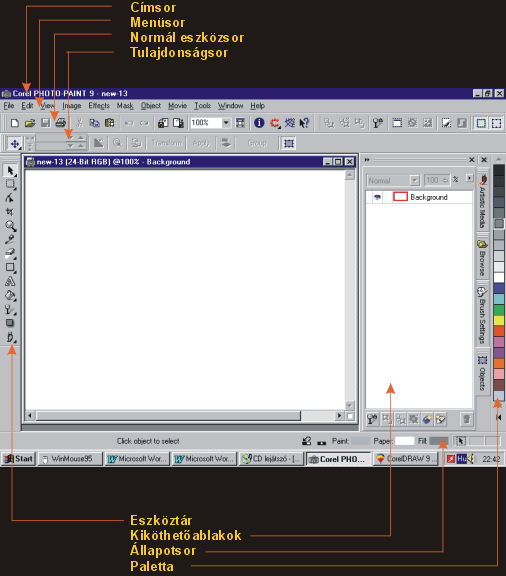Click the Print icon in the toolbar
506x576 pixels.
pos(61,123)
